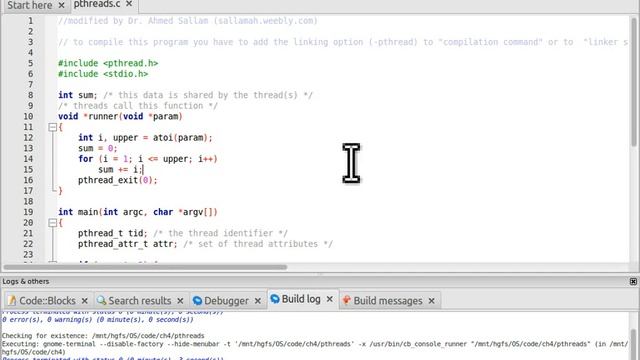This screenshot has height=360, width=640.
Task: Click the 'set of thread attributes' comment
Action: pyautogui.click(x=258, y=244)
